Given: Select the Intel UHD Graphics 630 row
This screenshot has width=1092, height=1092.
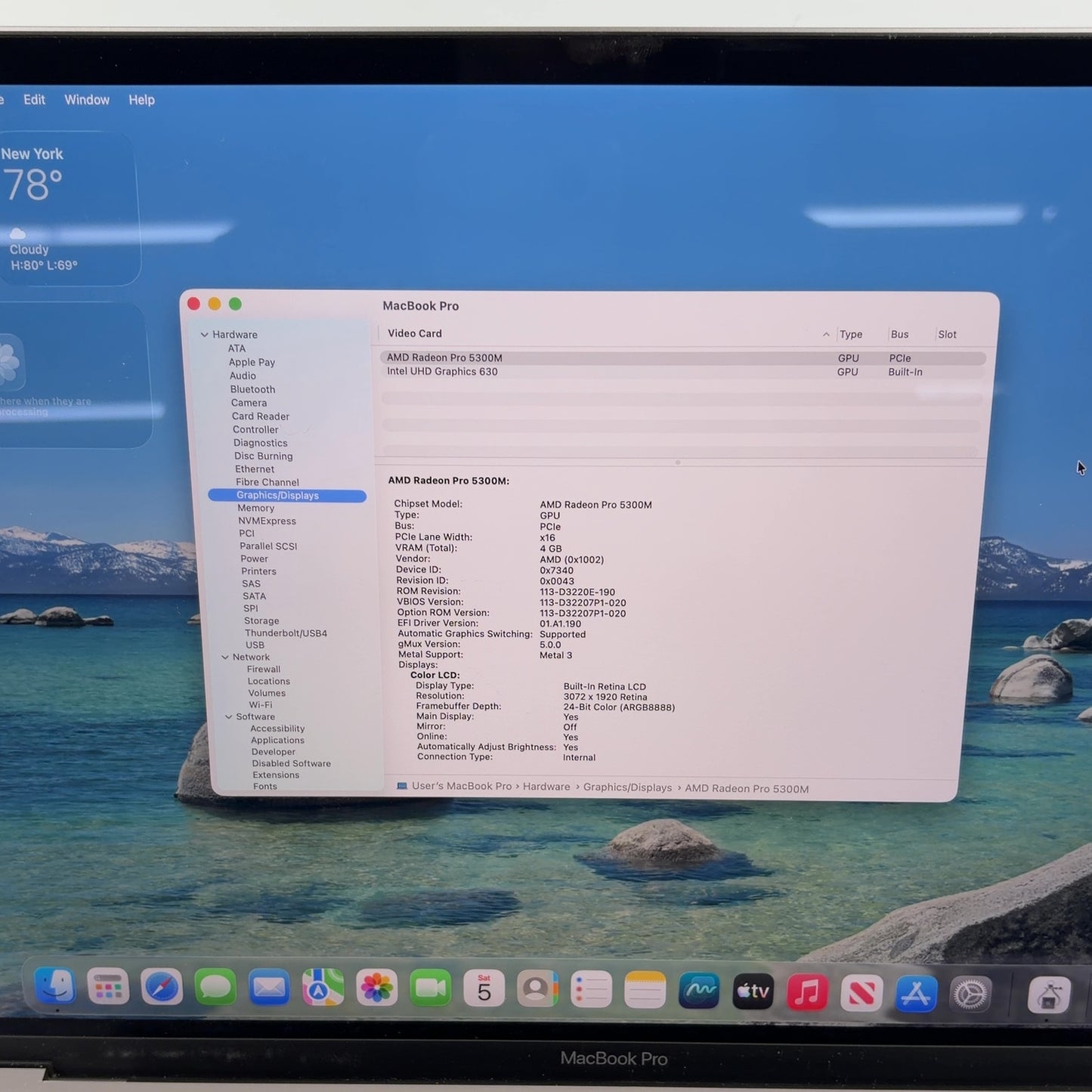Looking at the screenshot, I should 683,372.
